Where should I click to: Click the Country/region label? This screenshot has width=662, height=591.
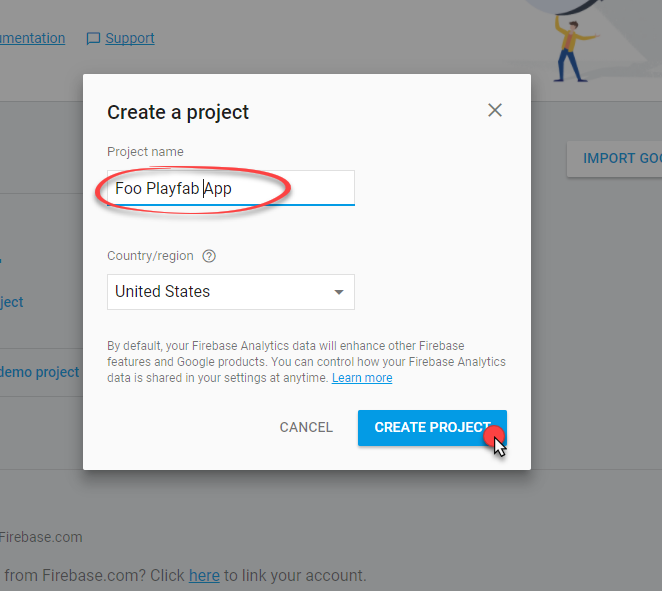[x=150, y=256]
